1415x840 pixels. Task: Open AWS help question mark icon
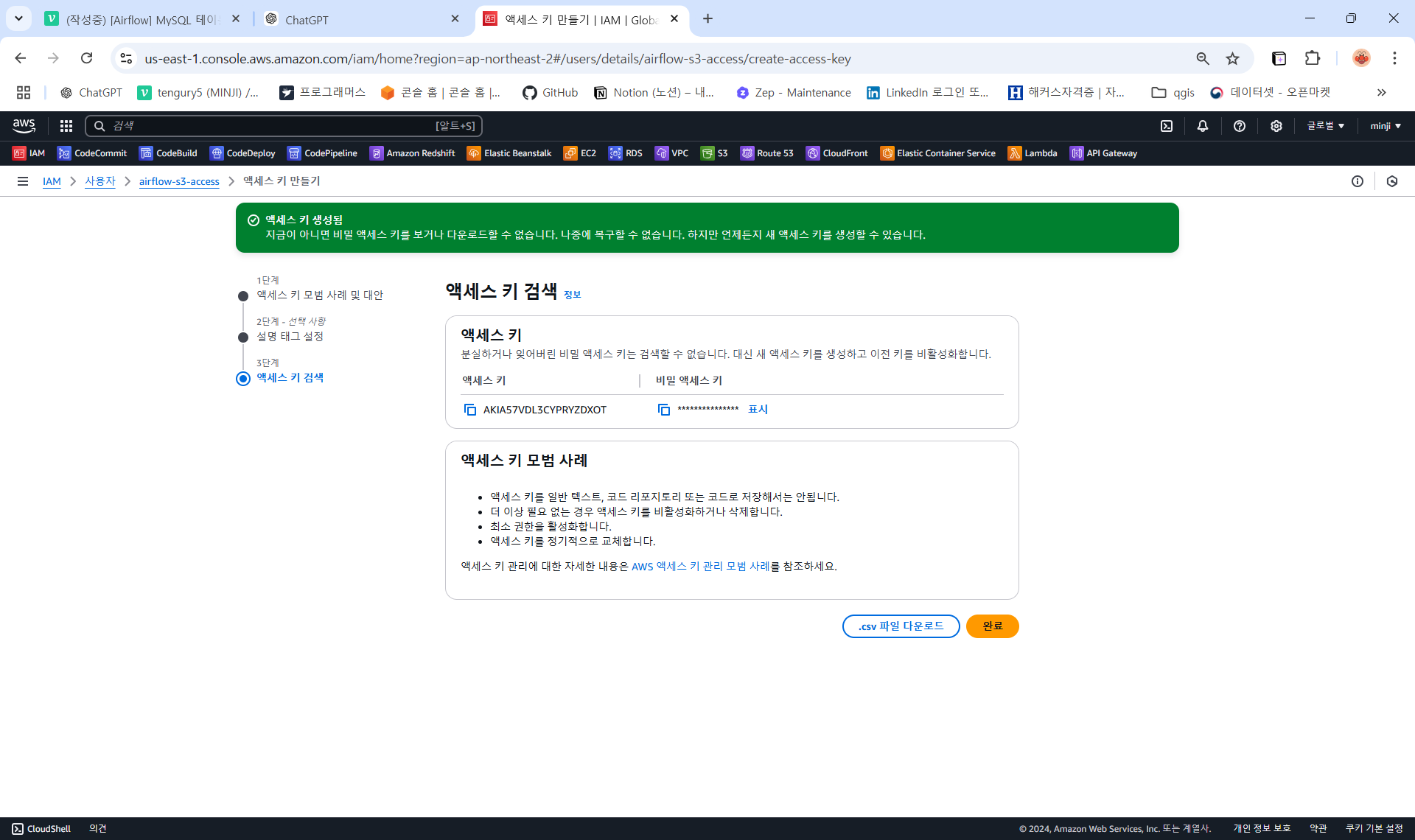[1240, 126]
